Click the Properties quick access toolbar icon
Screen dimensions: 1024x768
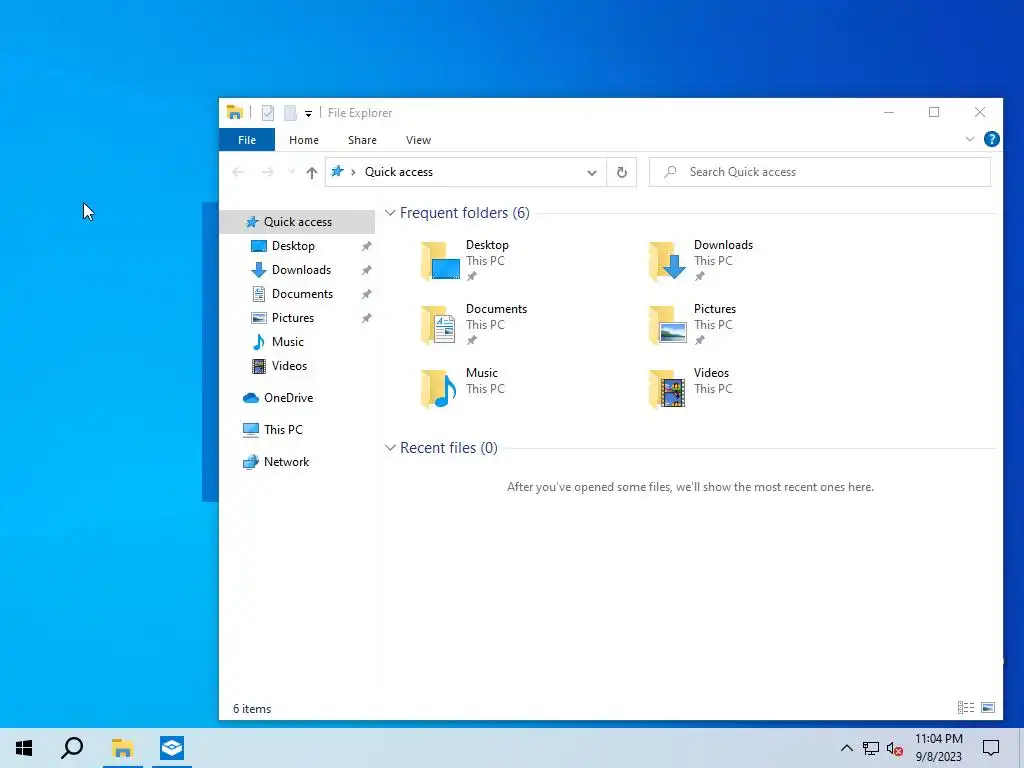point(268,113)
